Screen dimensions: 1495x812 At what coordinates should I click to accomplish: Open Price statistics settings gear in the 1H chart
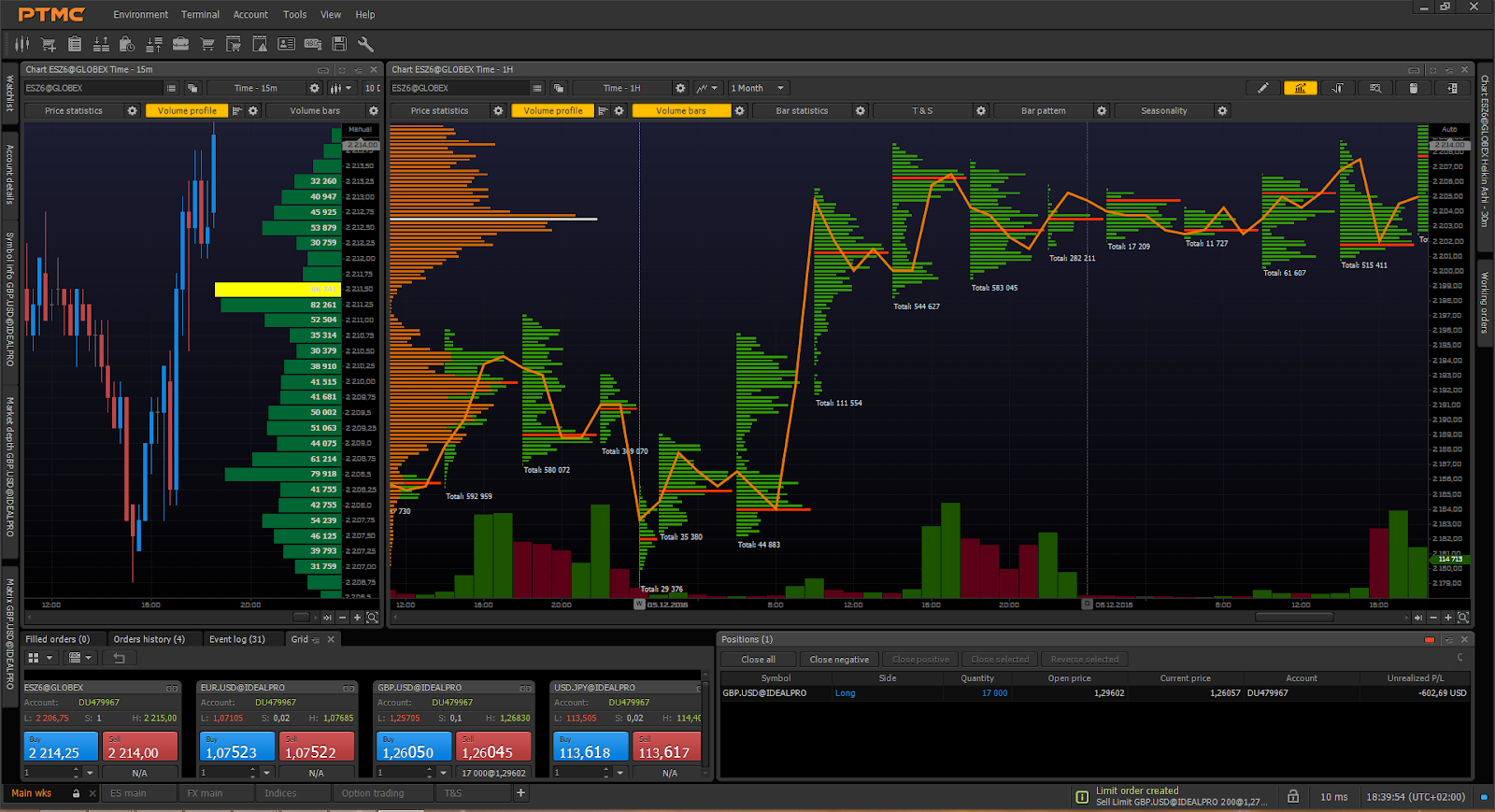tap(498, 110)
